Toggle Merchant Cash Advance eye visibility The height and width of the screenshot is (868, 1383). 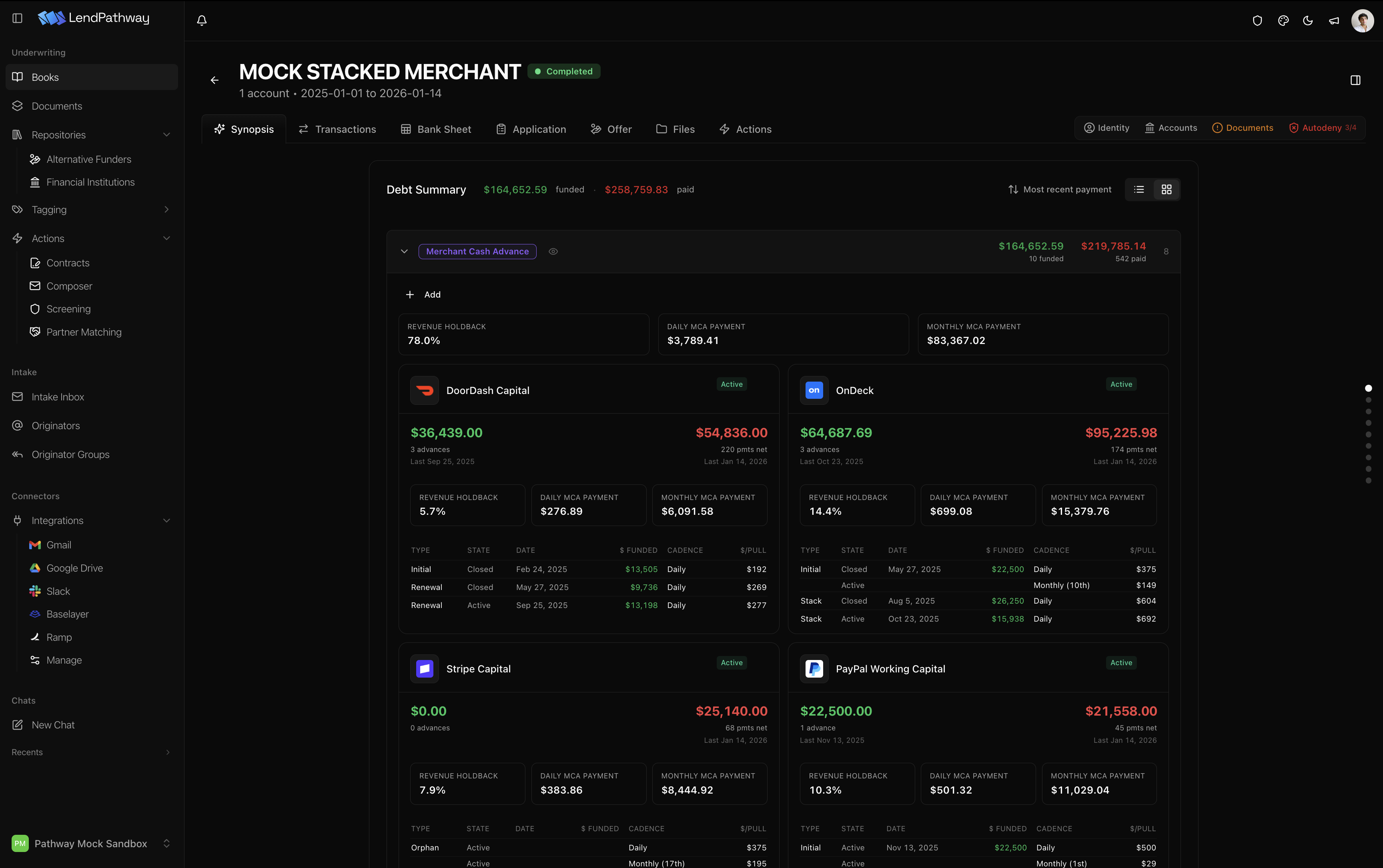tap(553, 252)
